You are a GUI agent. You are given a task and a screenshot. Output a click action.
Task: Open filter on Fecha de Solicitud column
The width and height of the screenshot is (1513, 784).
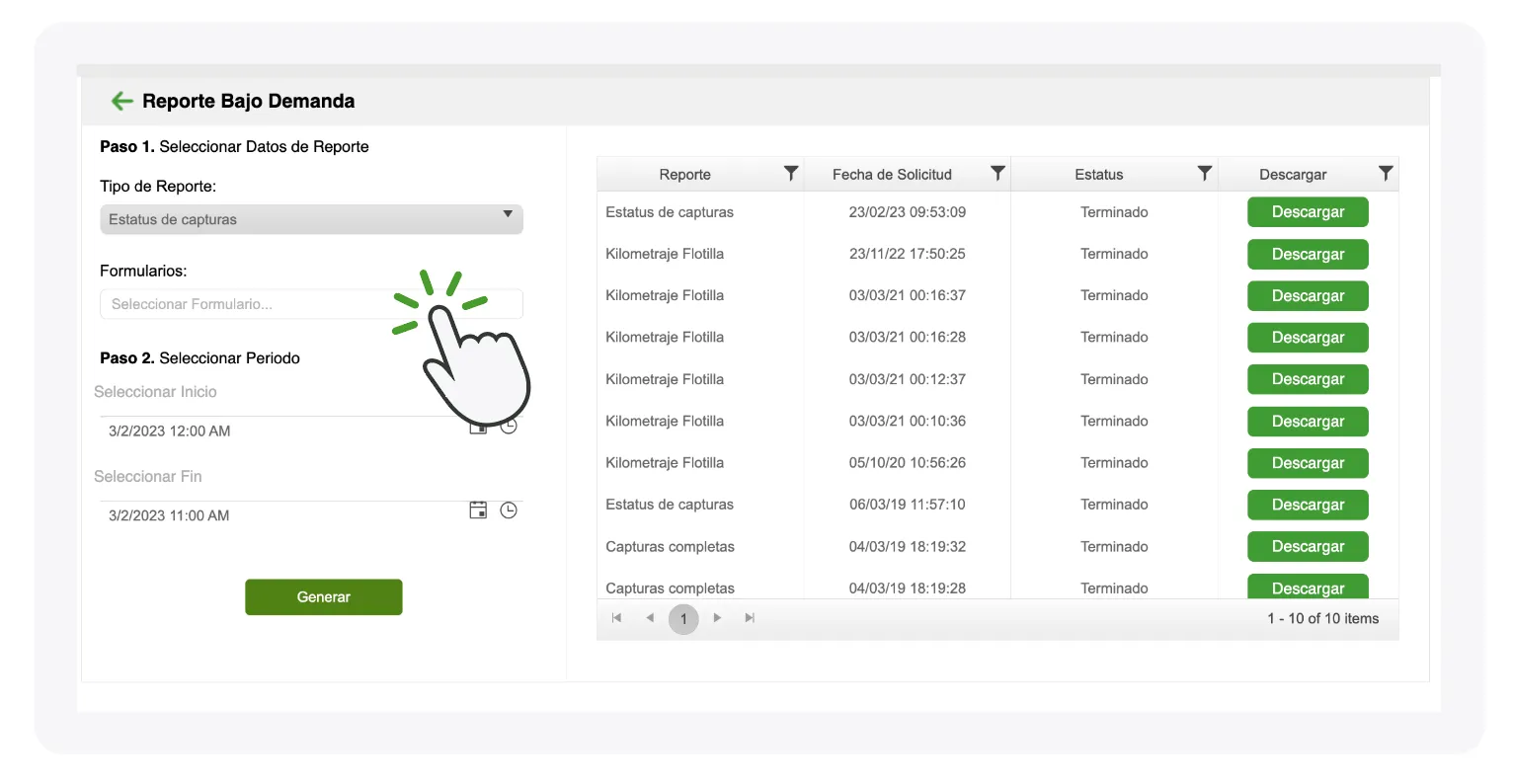997,174
